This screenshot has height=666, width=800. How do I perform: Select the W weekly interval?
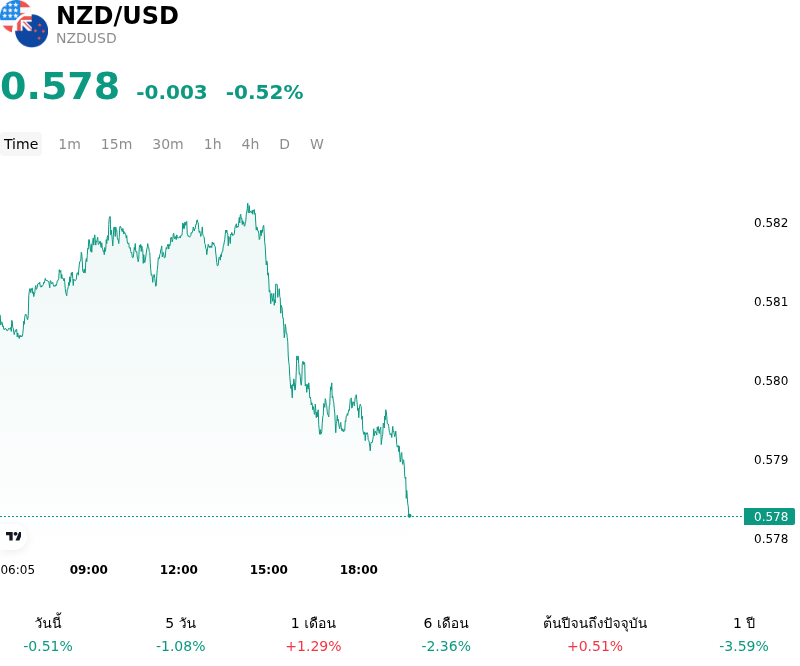[x=317, y=144]
